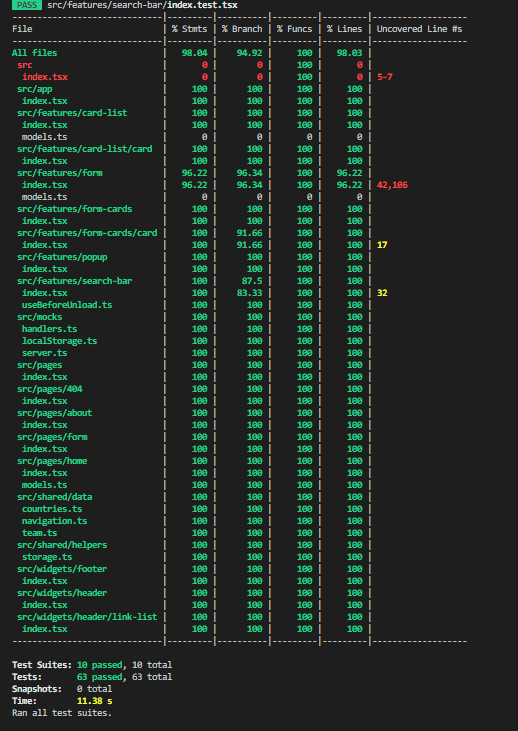Select the useBeforeUnload.ts file row
This screenshot has width=518, height=731.
(67, 305)
